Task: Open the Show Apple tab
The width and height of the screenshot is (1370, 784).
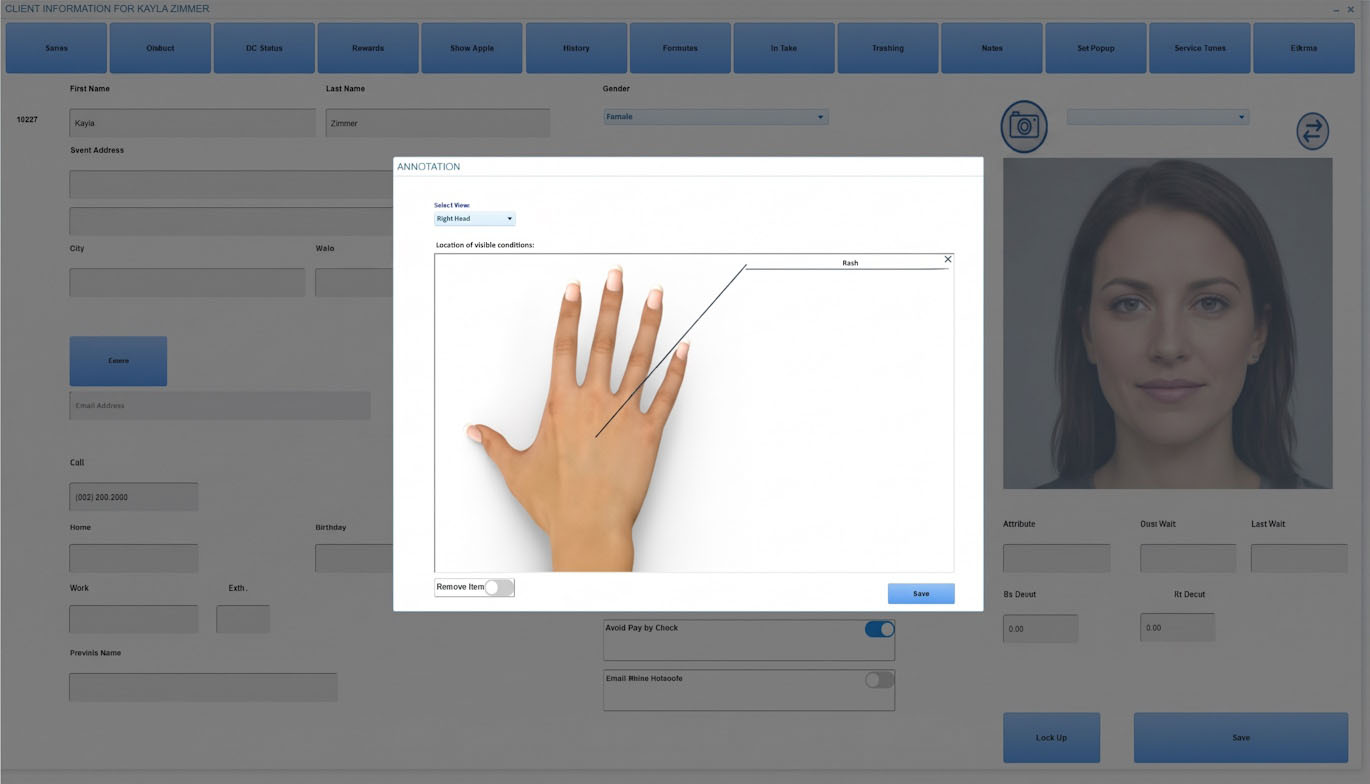Action: pos(472,48)
